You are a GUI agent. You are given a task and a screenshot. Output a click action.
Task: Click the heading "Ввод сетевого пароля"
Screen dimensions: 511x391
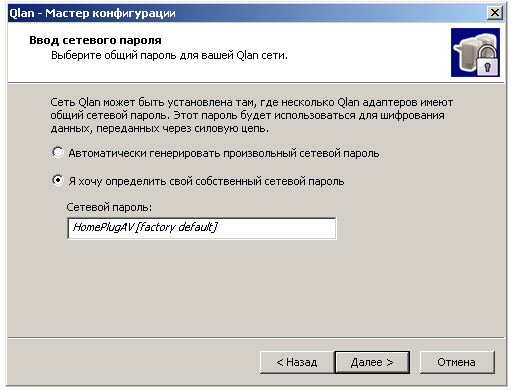95,40
